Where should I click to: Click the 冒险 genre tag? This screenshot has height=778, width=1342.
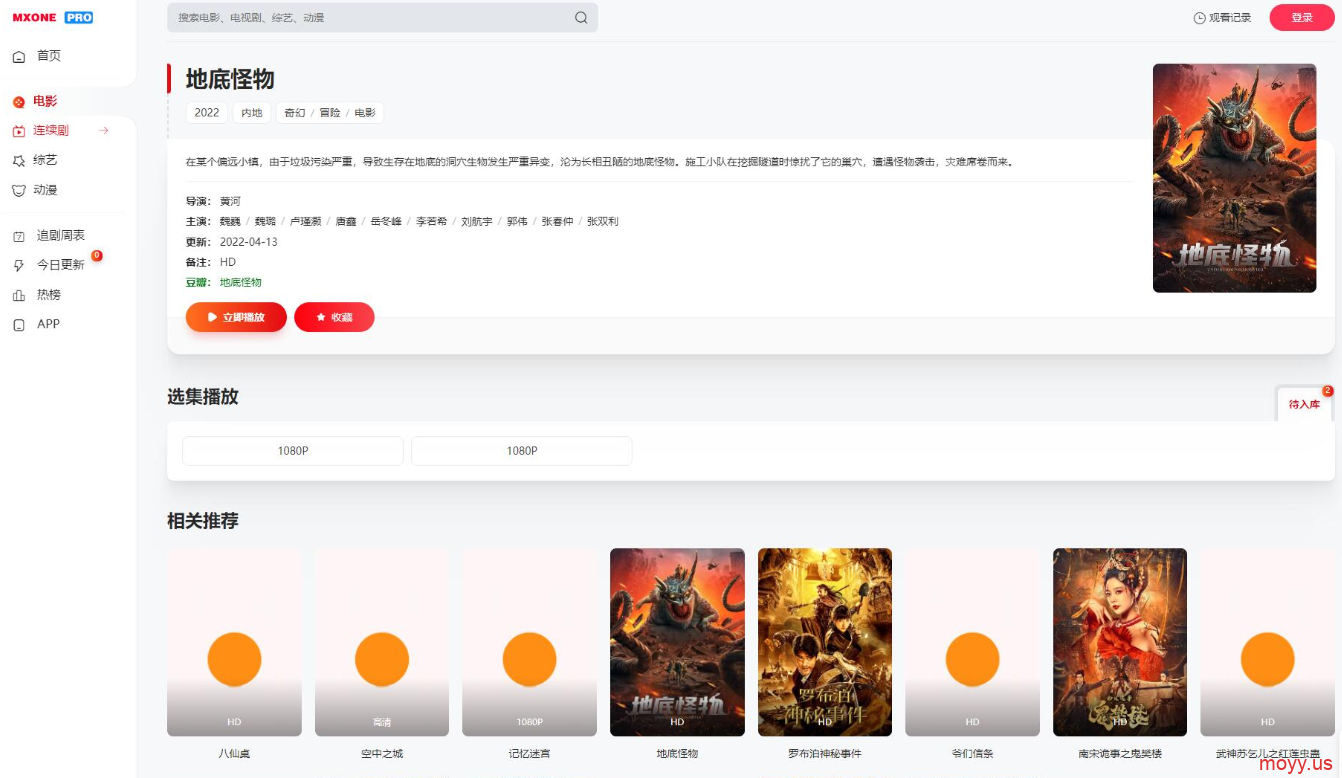330,113
